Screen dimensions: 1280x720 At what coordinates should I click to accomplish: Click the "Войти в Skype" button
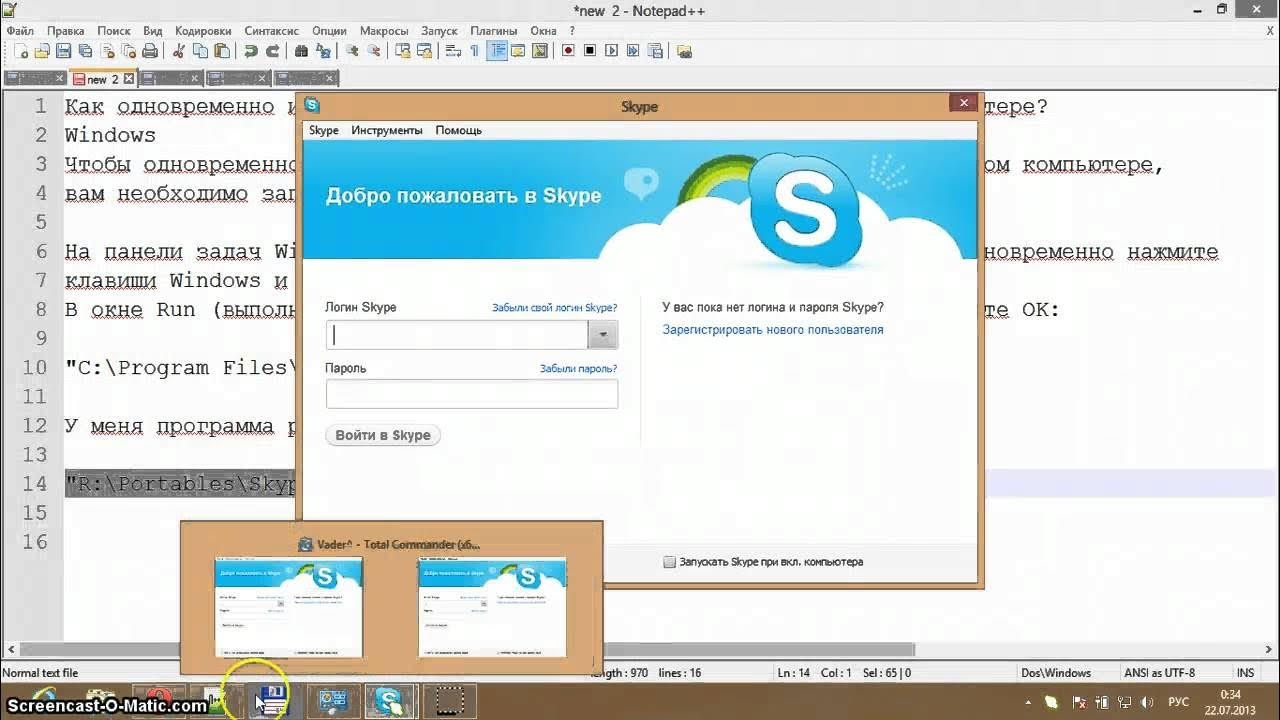(x=383, y=435)
